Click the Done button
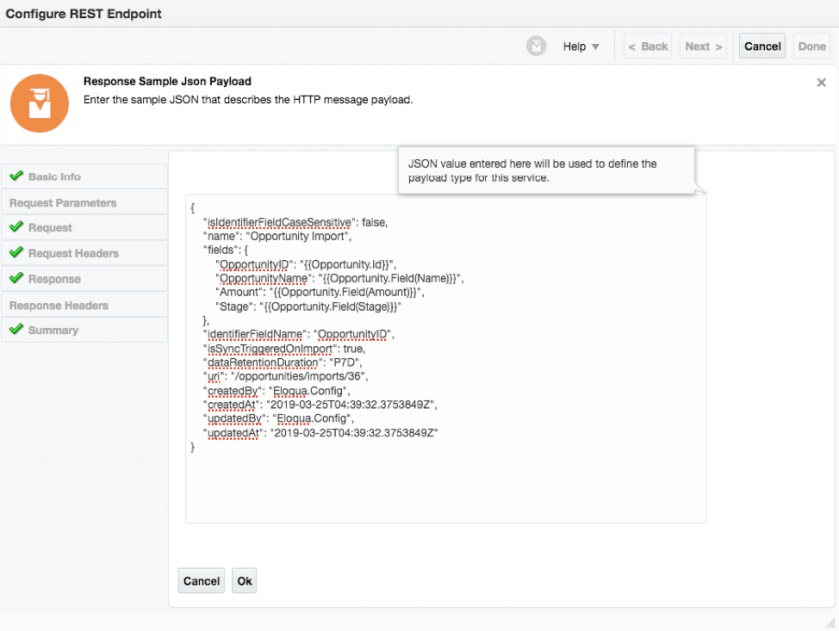This screenshot has height=631, width=839. (x=811, y=46)
